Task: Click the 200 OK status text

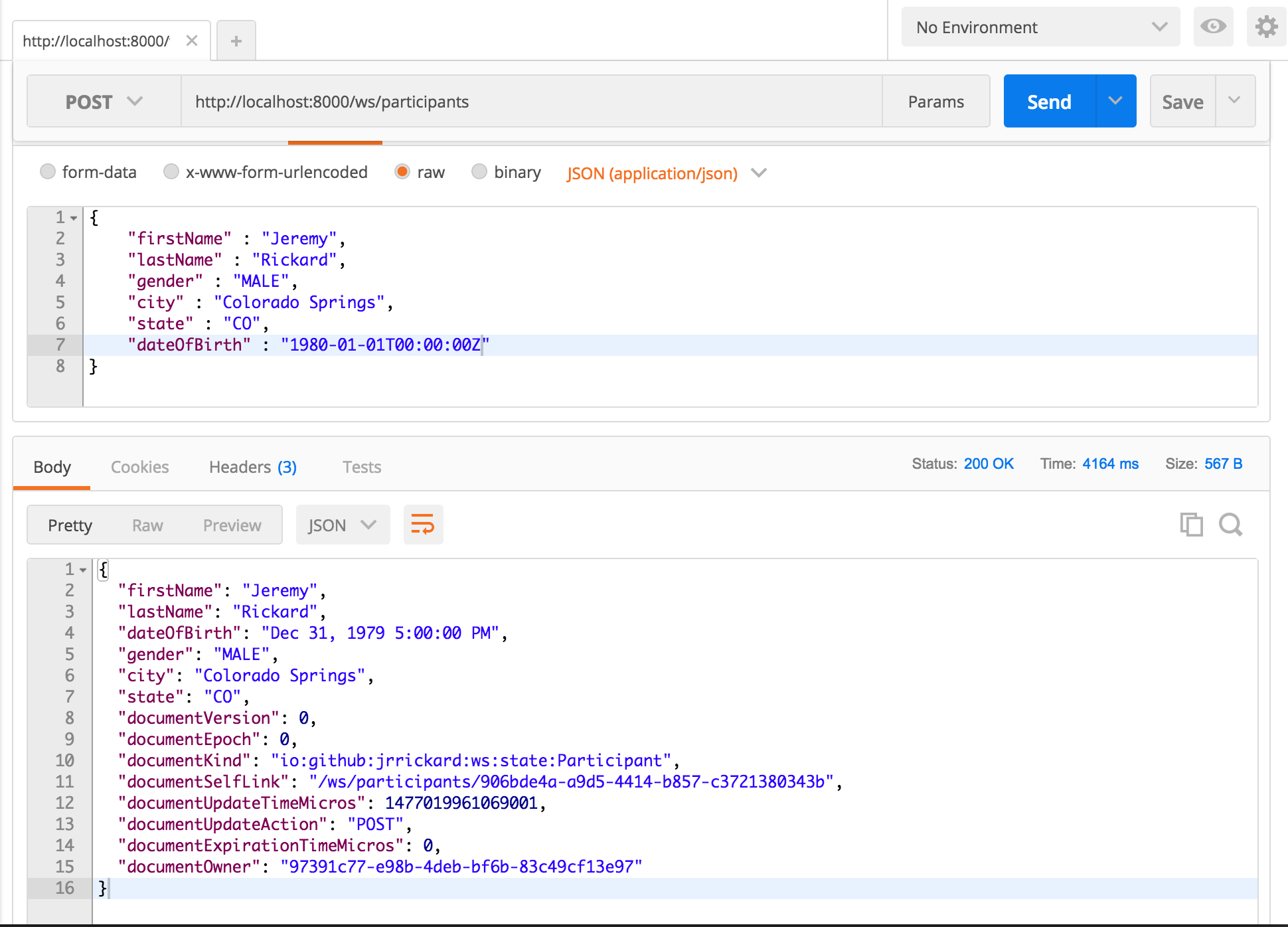Action: (x=989, y=463)
